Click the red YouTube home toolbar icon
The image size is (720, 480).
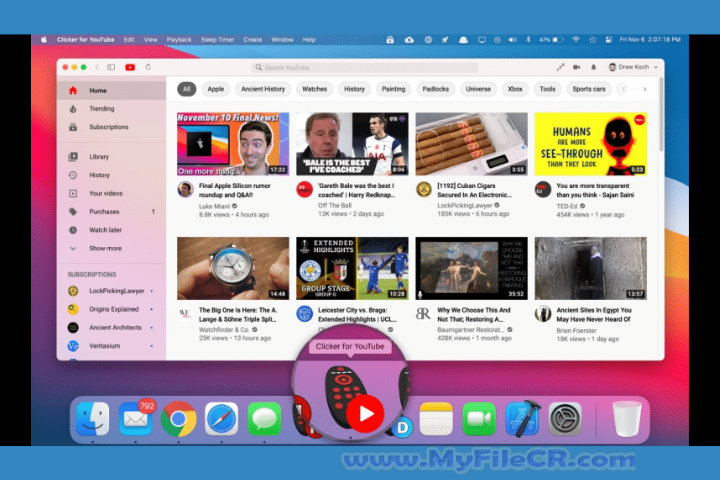click(130, 68)
